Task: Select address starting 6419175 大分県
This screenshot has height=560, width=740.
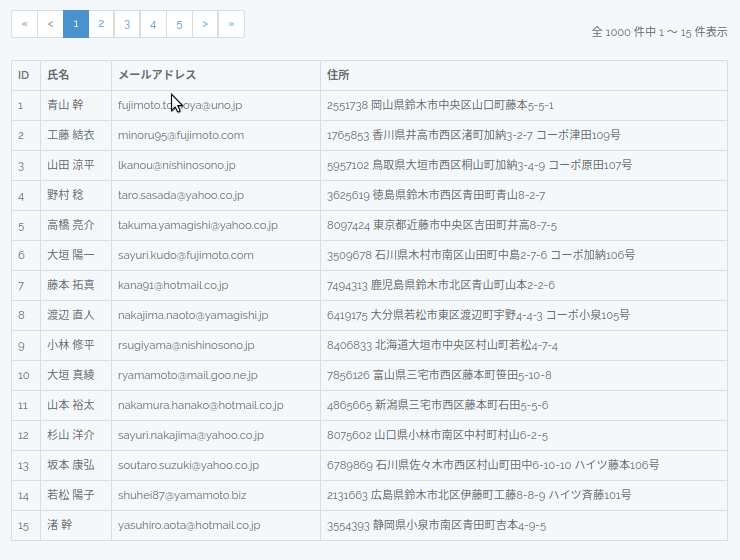Action: [x=478, y=315]
